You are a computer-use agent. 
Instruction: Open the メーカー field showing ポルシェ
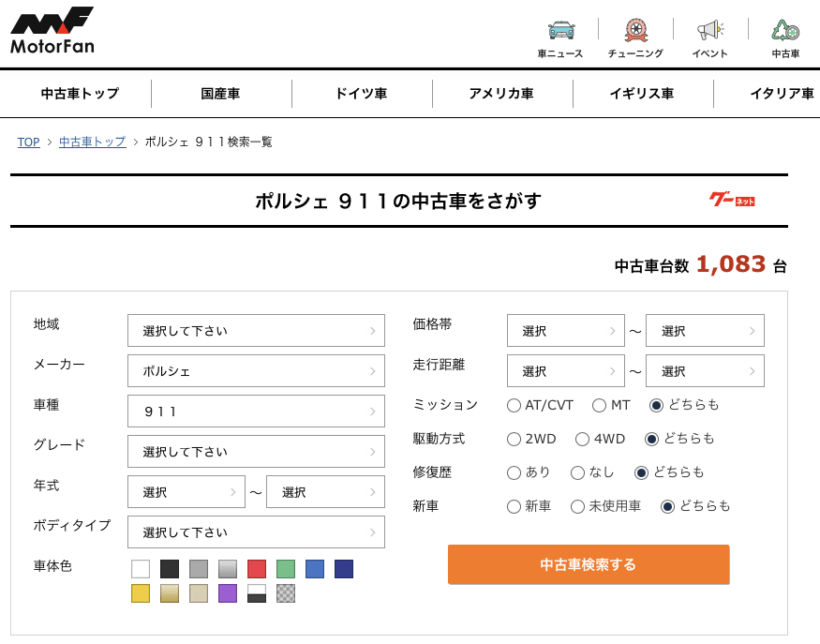tap(255, 371)
